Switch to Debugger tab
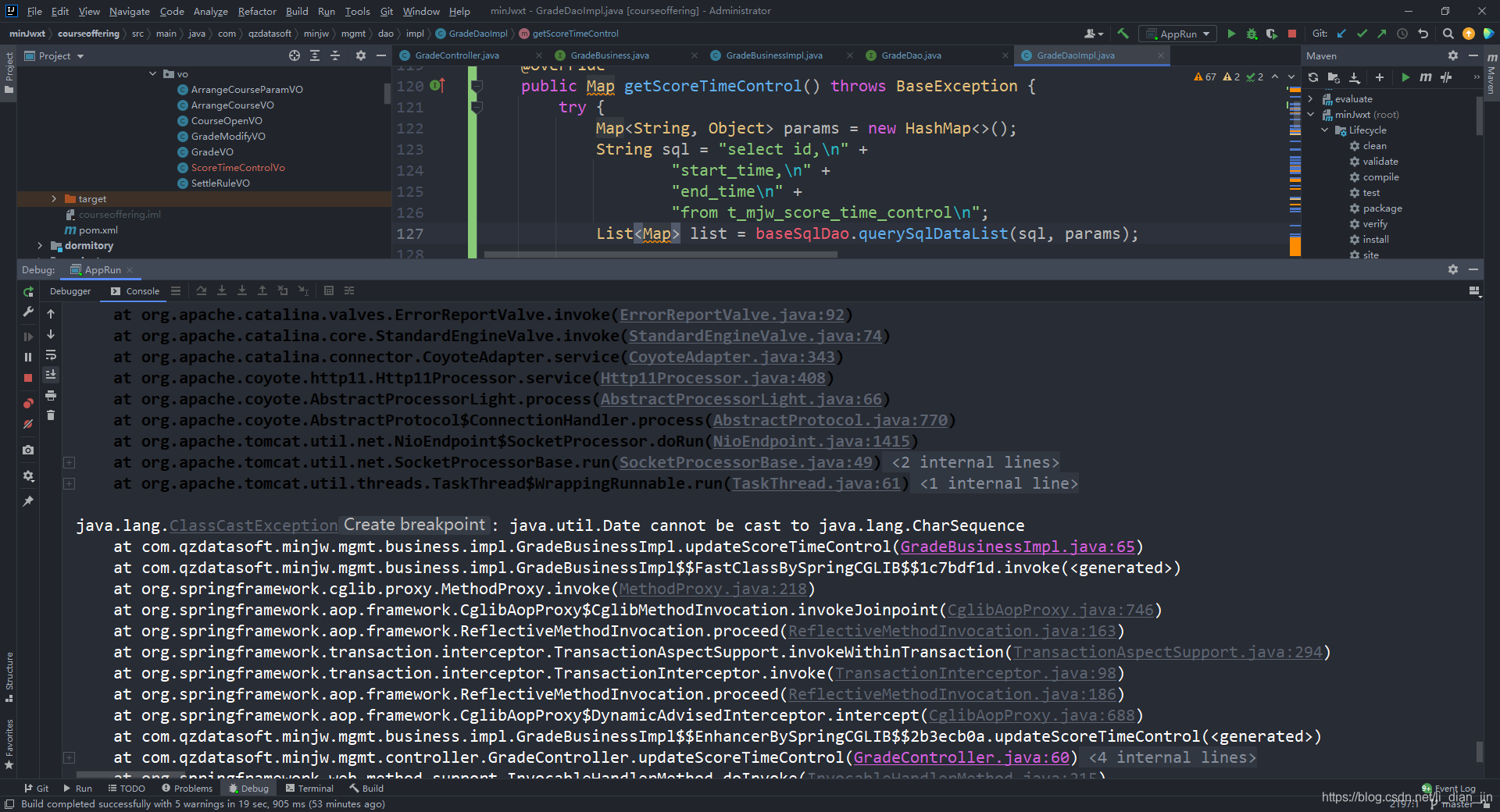Viewport: 1500px width, 812px height. (x=70, y=291)
